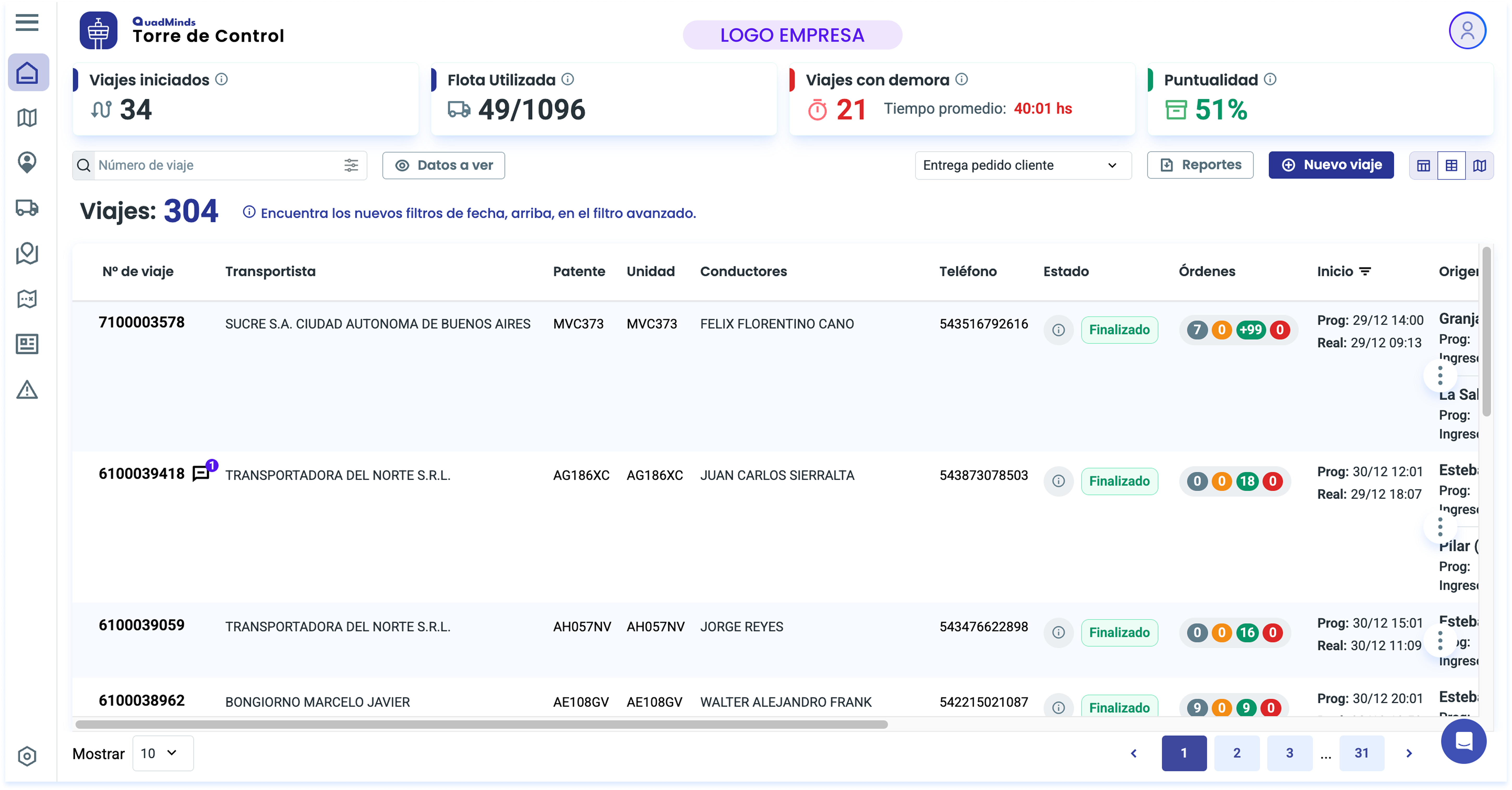Screen dimensions: 1512x790
Task: Toggle Datos a ver visibility options
Action: [444, 165]
